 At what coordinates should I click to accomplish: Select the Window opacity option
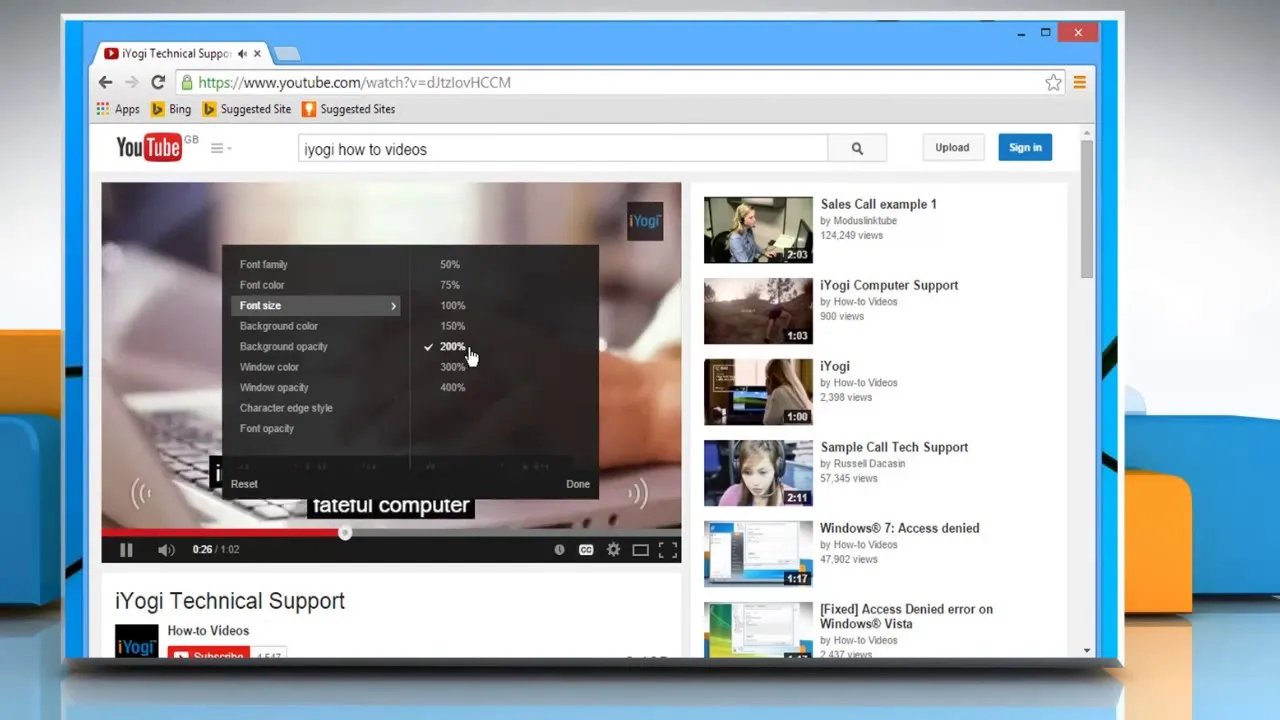tap(274, 388)
